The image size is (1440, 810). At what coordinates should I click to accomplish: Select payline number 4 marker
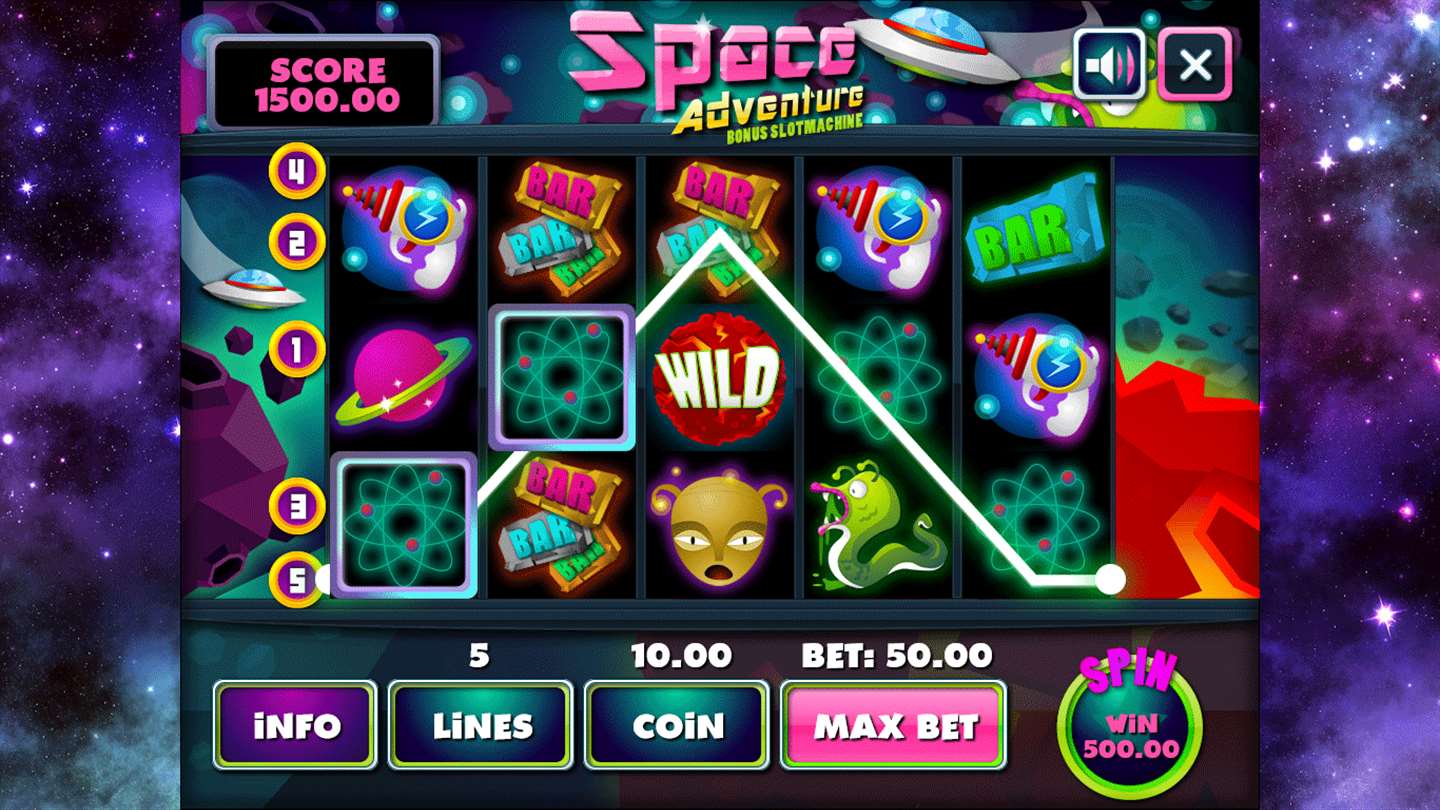click(297, 171)
